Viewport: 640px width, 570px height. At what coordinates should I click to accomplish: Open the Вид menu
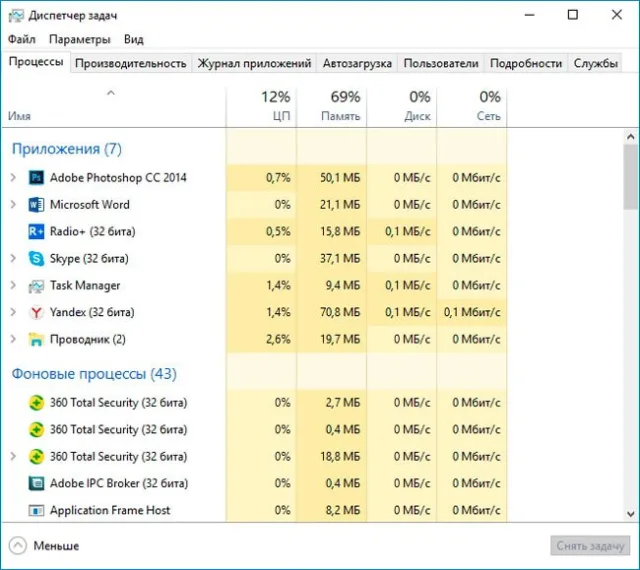coord(134,39)
